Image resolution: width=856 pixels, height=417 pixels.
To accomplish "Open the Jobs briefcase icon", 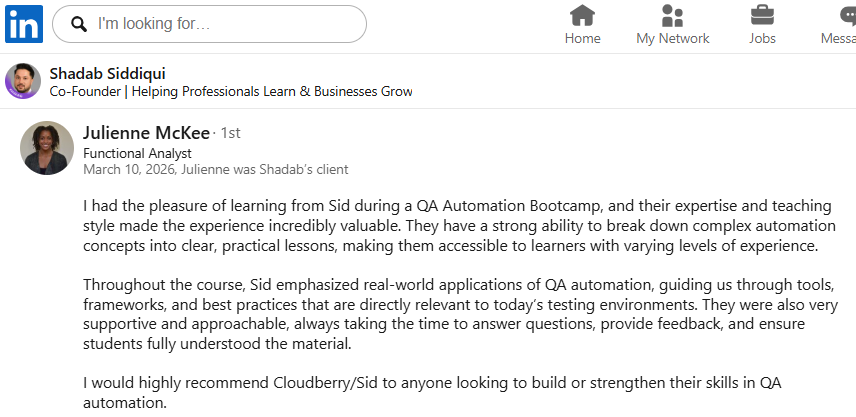I will [x=762, y=16].
